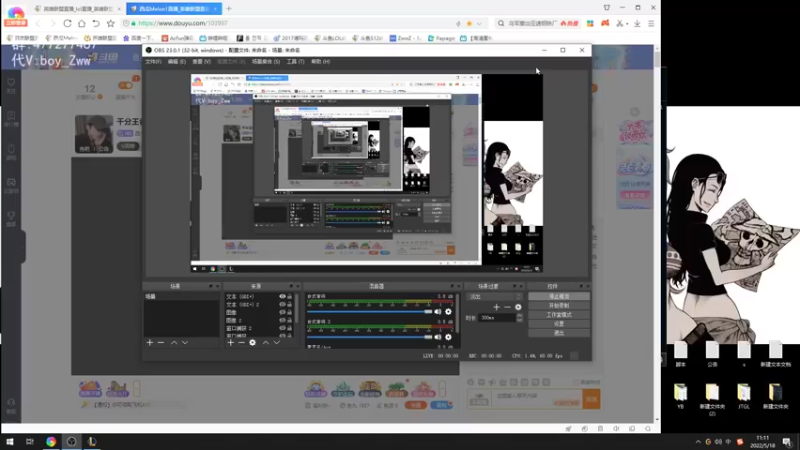Viewport: 800px width, 450px height.
Task: Remove the selected source with the minus icon
Action: coord(241,342)
